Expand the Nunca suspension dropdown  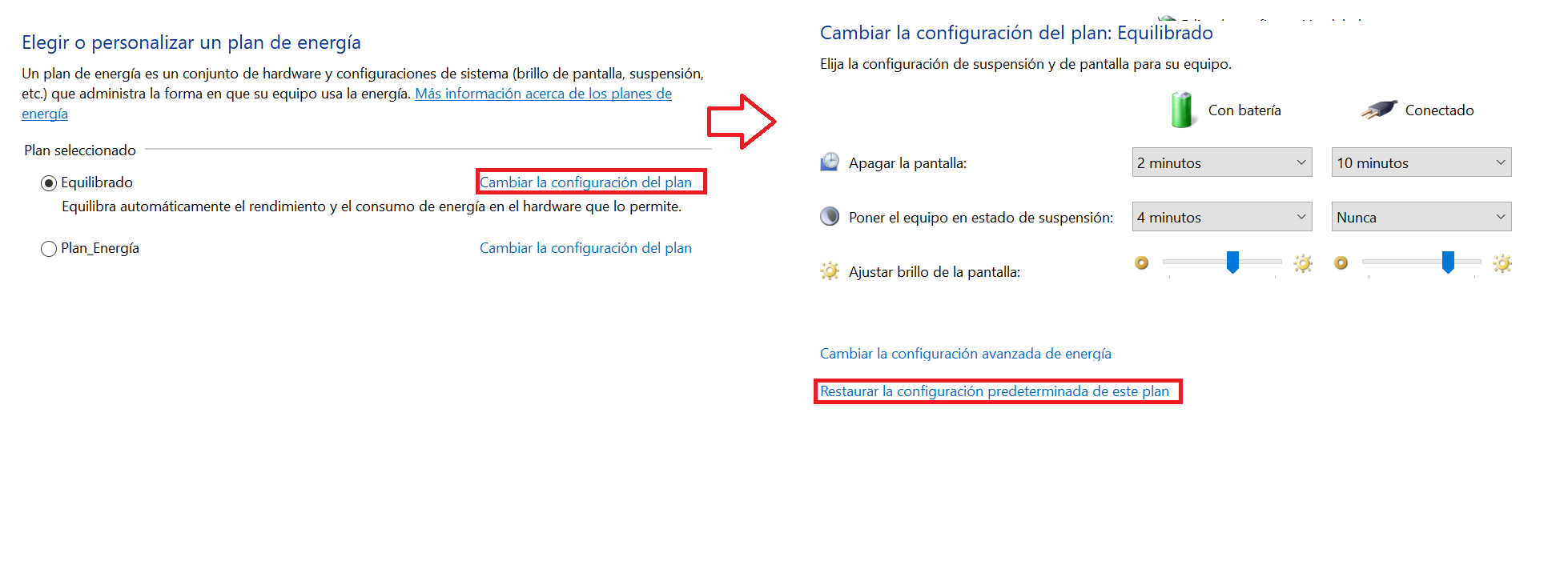[x=1421, y=217]
